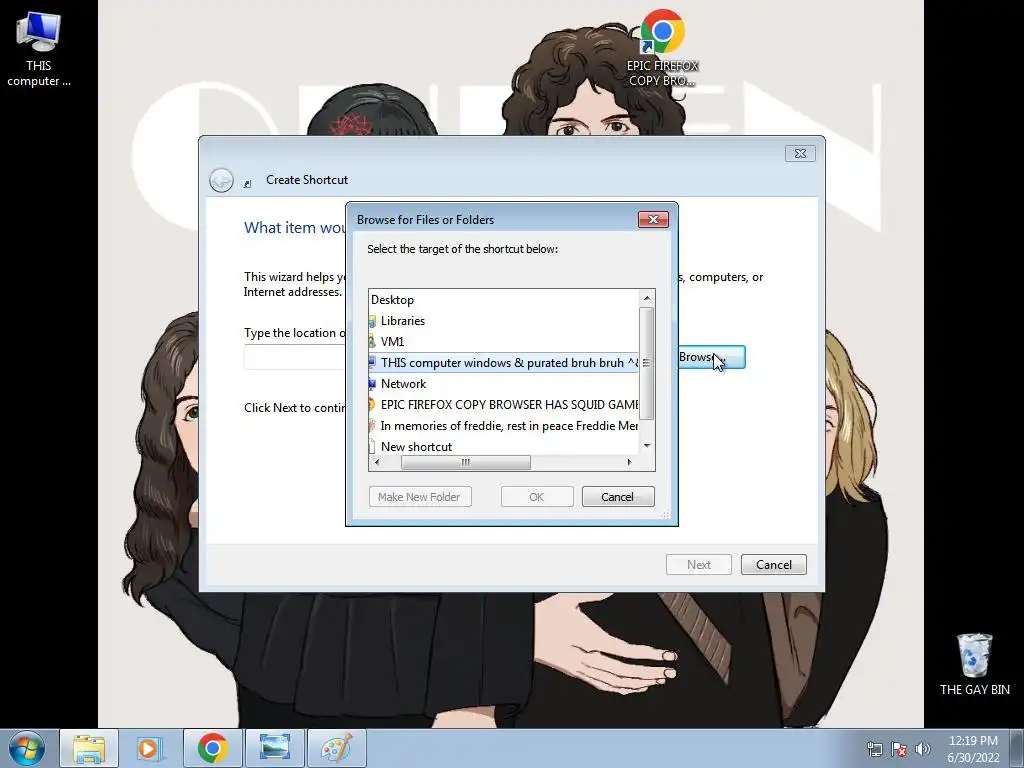Open EPIC FIREFOX COPY BROWSER desktop shortcut
Image resolution: width=1024 pixels, height=768 pixels.
coord(662,48)
